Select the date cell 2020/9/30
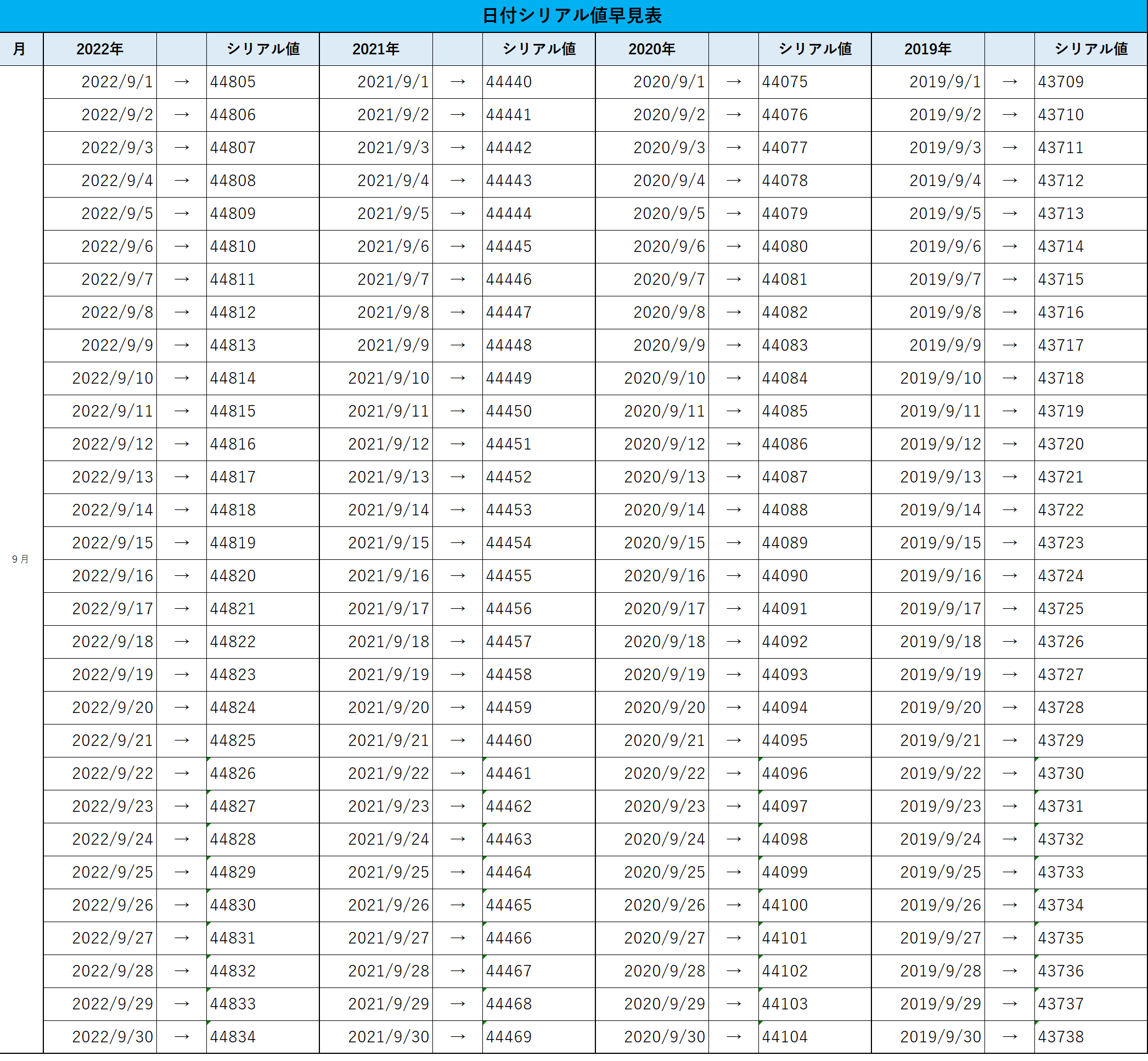 click(652, 1037)
